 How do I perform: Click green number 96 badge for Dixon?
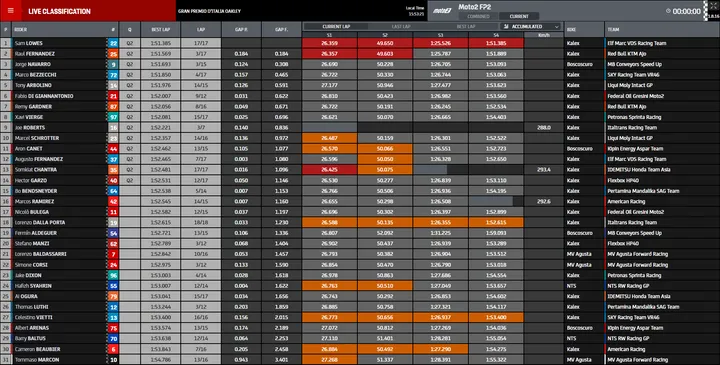[113, 275]
